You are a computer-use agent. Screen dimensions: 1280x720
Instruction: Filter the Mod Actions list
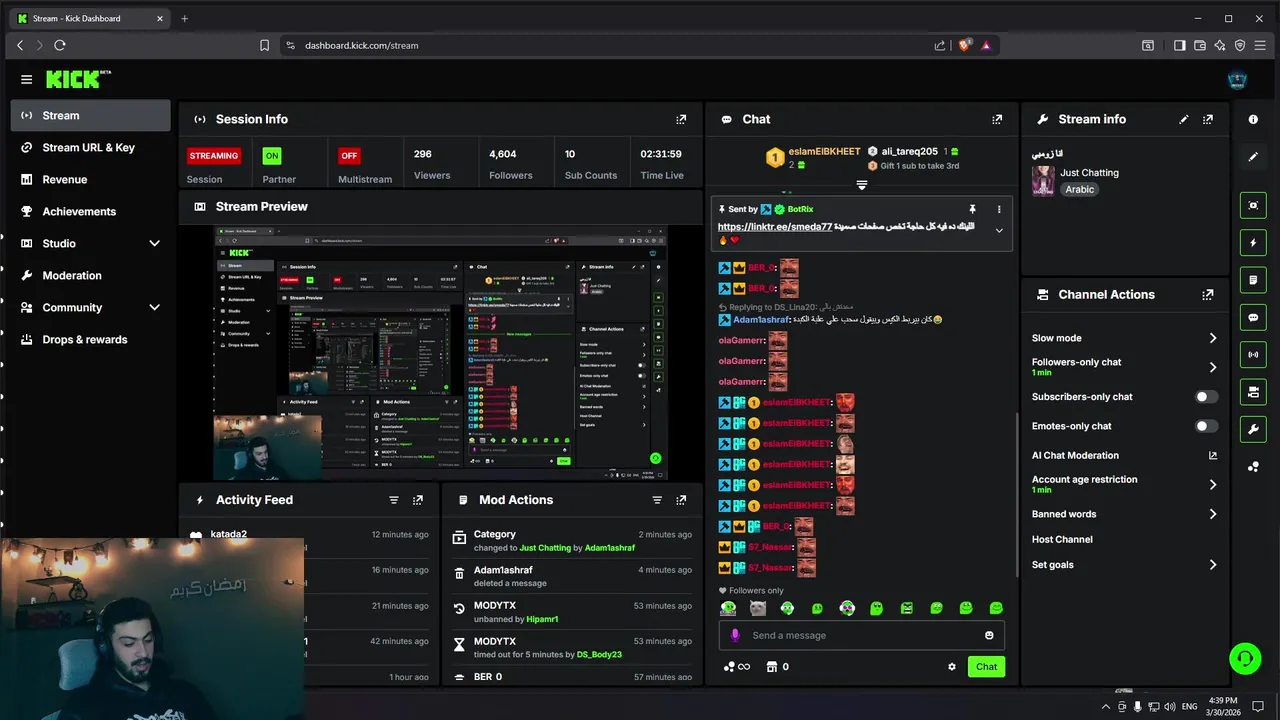(657, 500)
